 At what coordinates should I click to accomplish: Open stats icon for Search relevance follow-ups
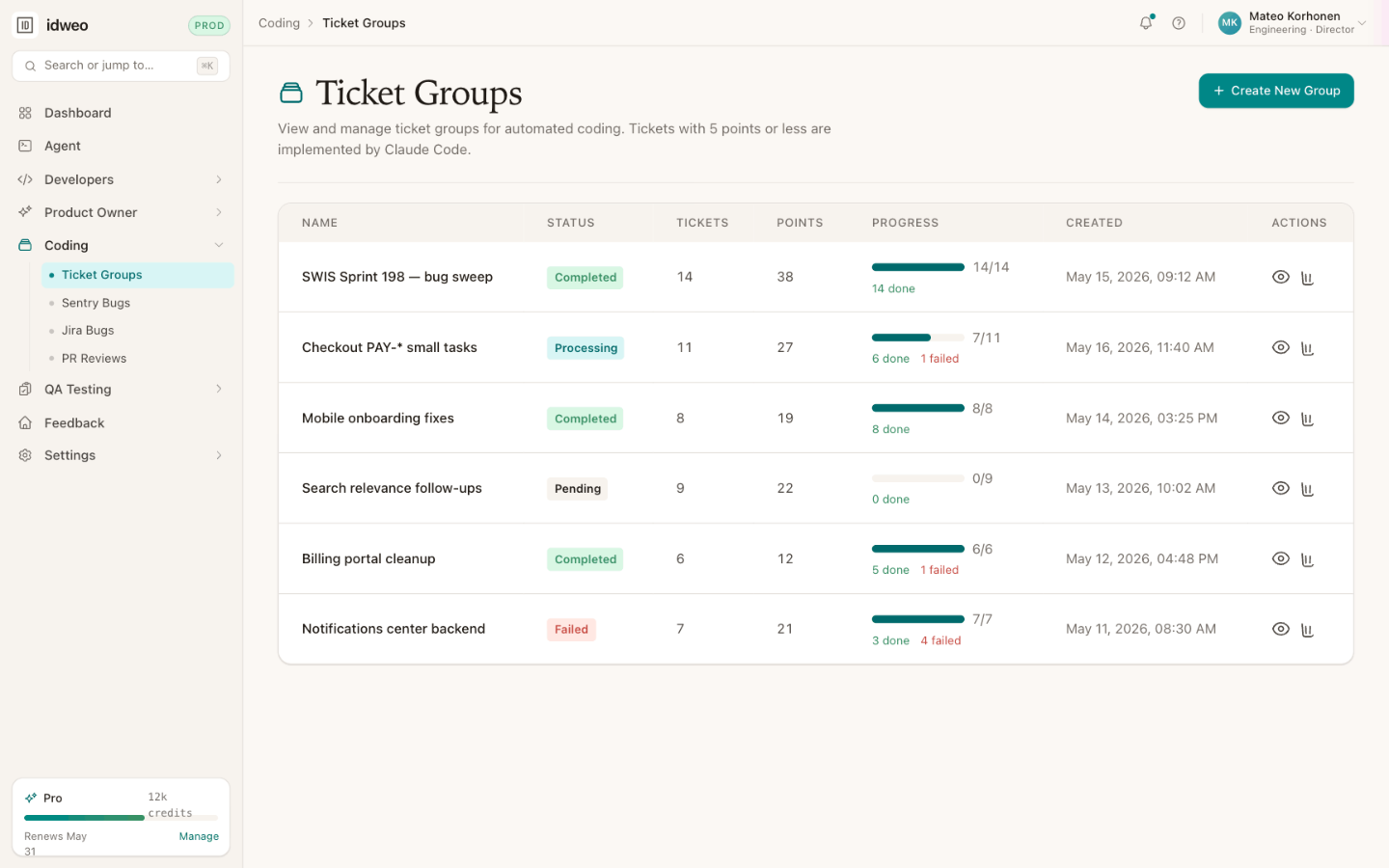1308,489
